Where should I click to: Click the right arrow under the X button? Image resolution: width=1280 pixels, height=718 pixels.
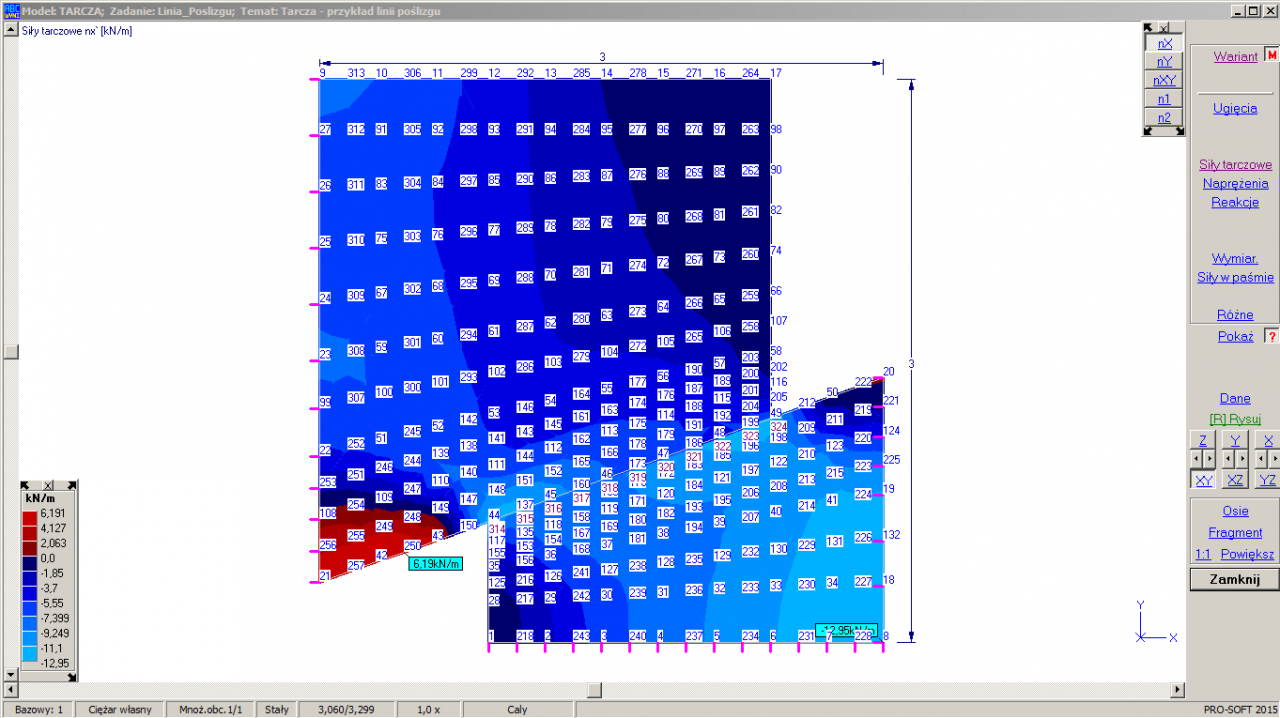point(1273,459)
